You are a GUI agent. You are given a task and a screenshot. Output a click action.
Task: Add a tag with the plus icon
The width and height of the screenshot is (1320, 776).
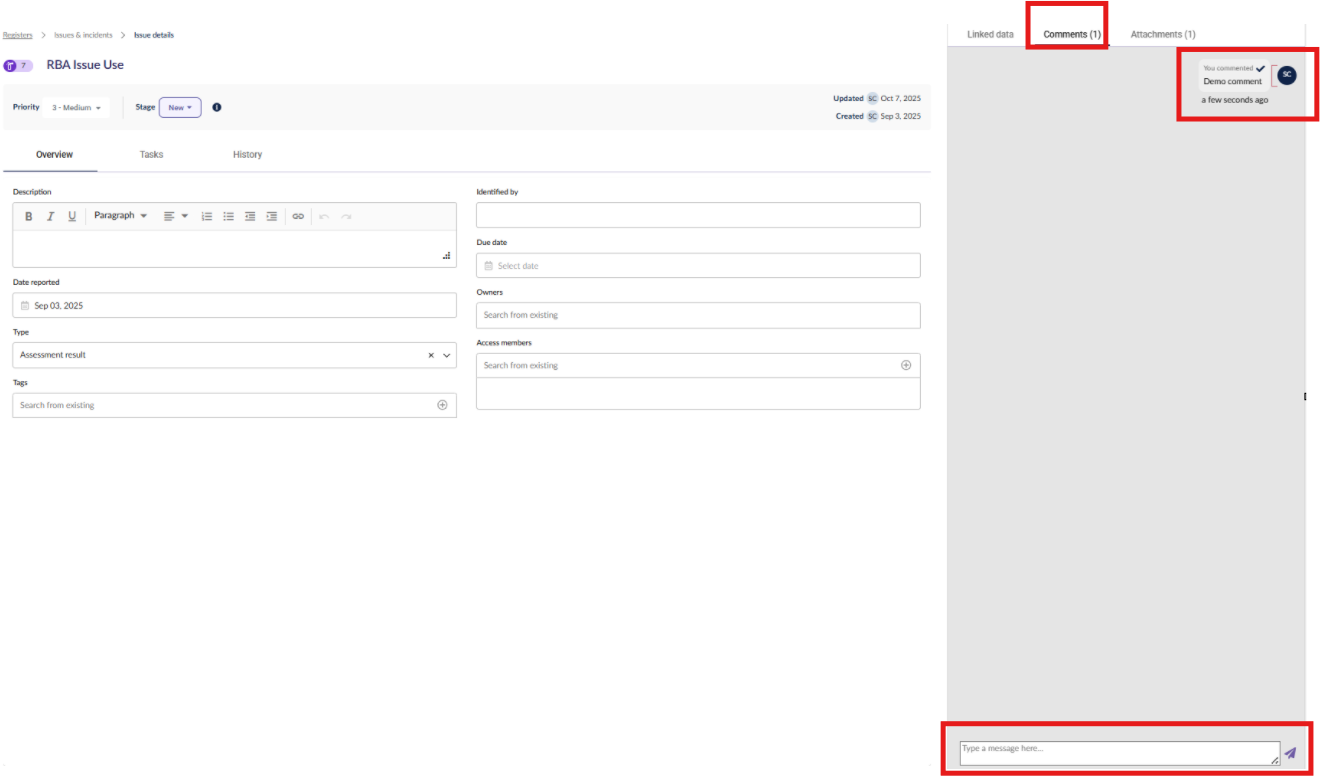coord(442,405)
